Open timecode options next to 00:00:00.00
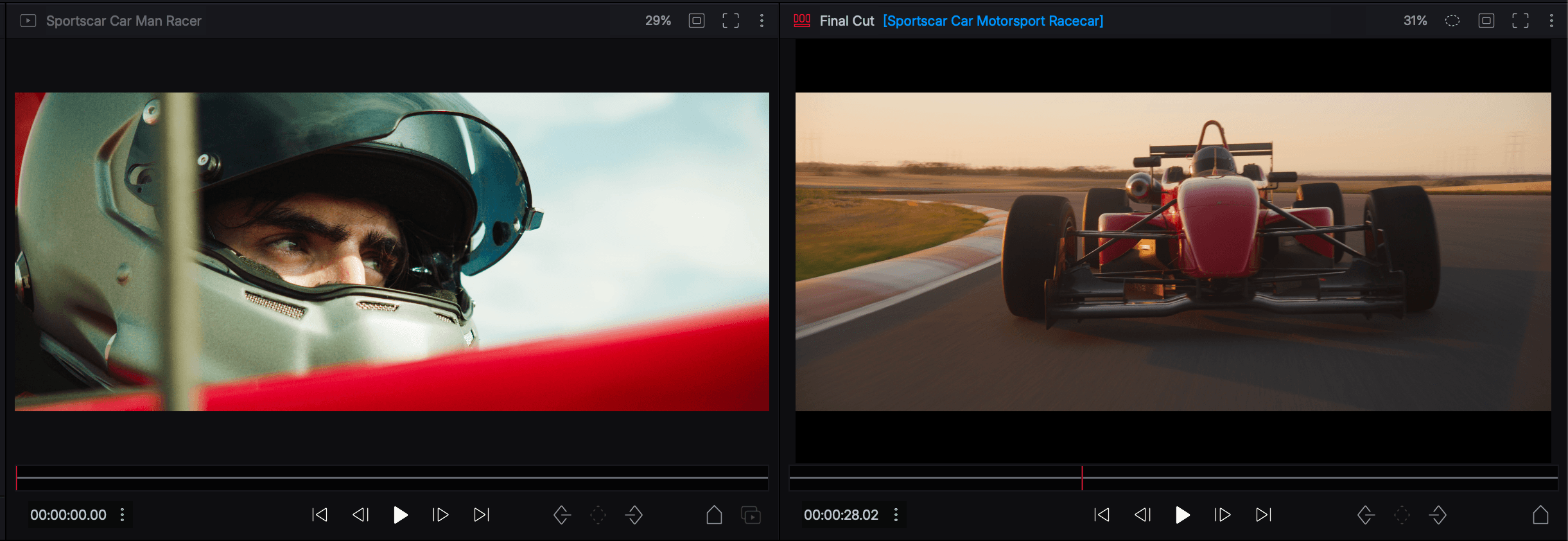Image resolution: width=1568 pixels, height=541 pixels. pos(122,515)
